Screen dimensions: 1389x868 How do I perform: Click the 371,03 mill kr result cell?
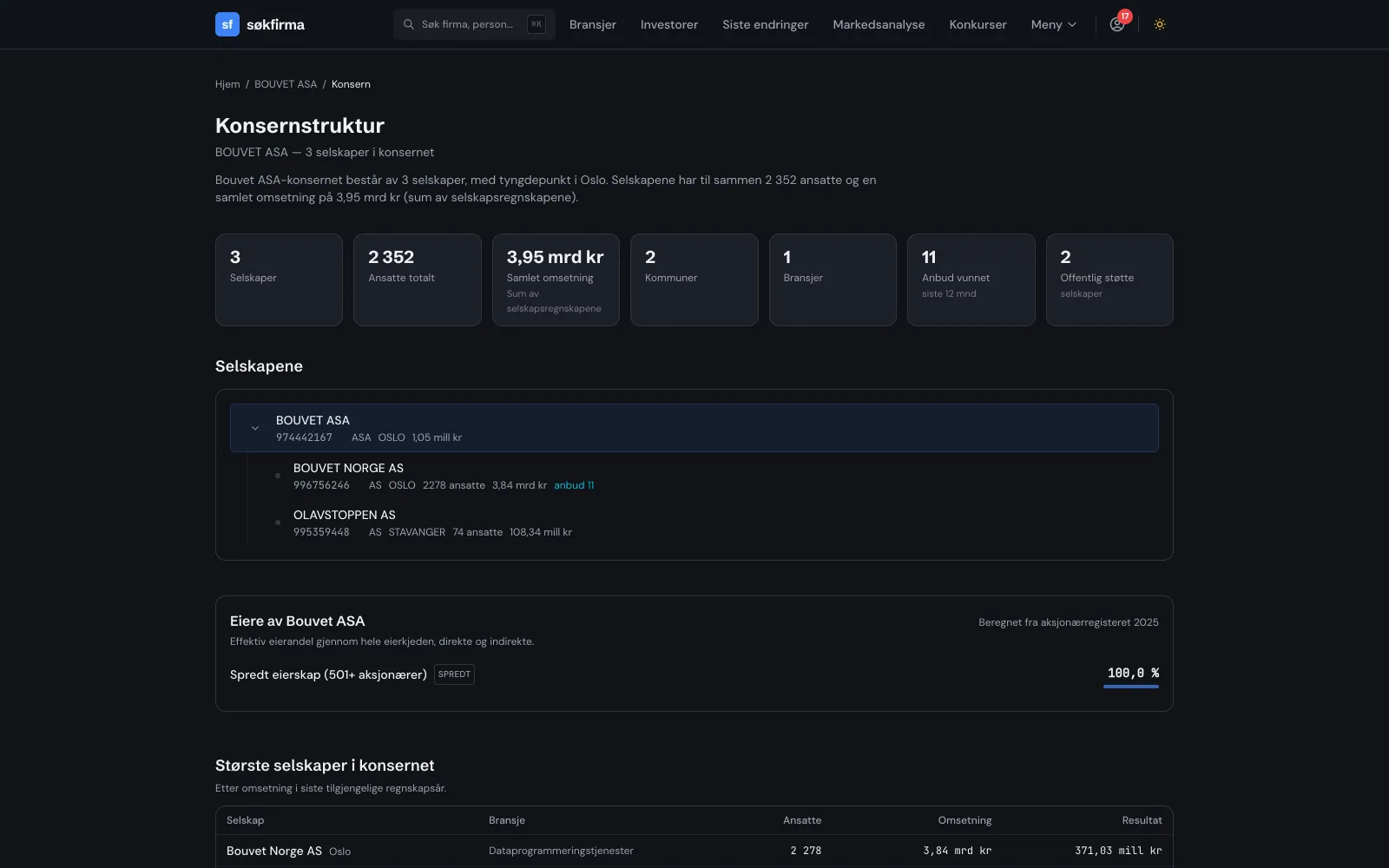pos(1118,851)
